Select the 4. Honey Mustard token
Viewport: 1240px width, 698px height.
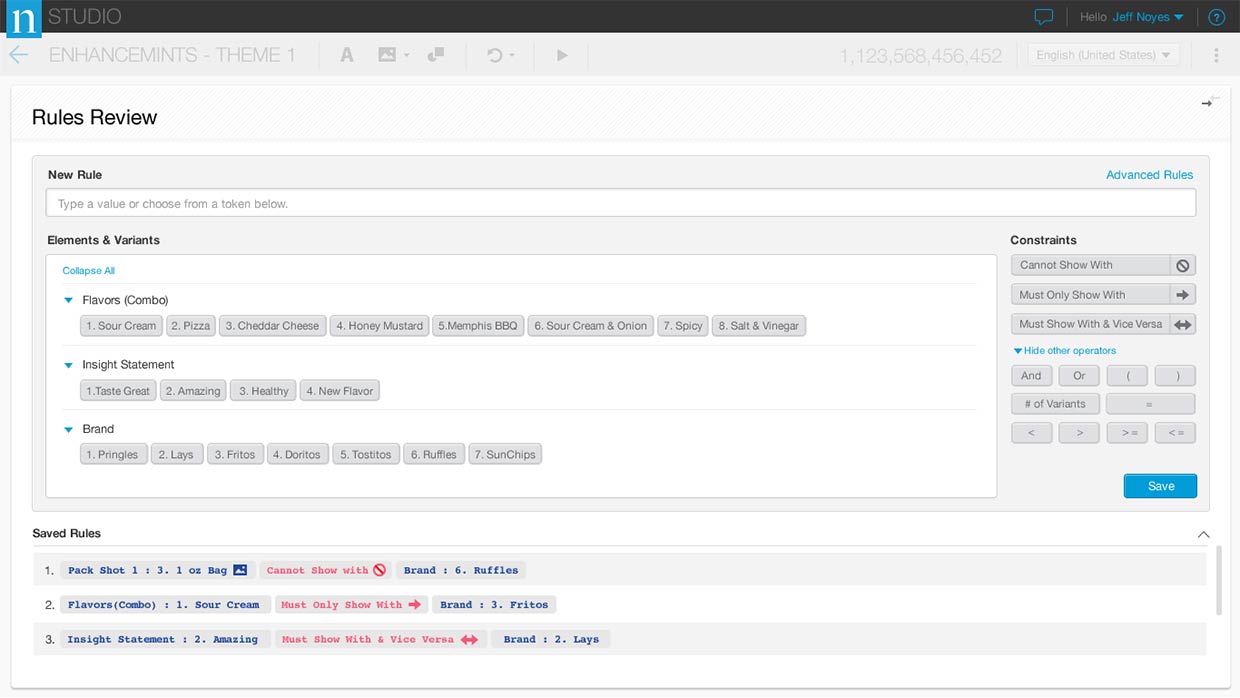click(x=379, y=326)
